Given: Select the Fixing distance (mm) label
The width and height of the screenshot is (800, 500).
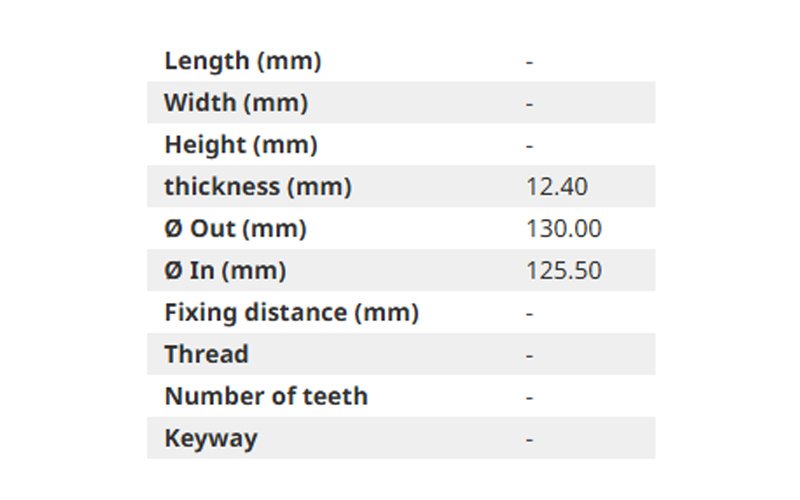Looking at the screenshot, I should 291,312.
